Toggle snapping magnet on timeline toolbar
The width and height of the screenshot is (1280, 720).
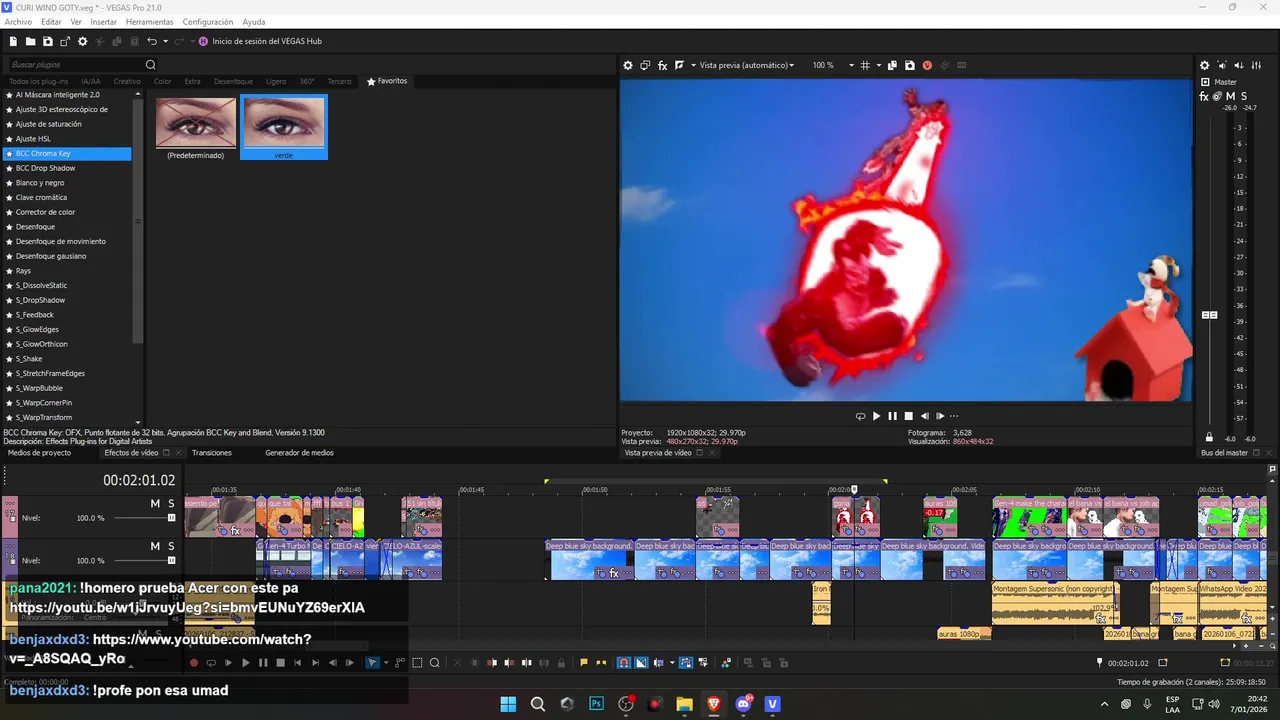623,662
